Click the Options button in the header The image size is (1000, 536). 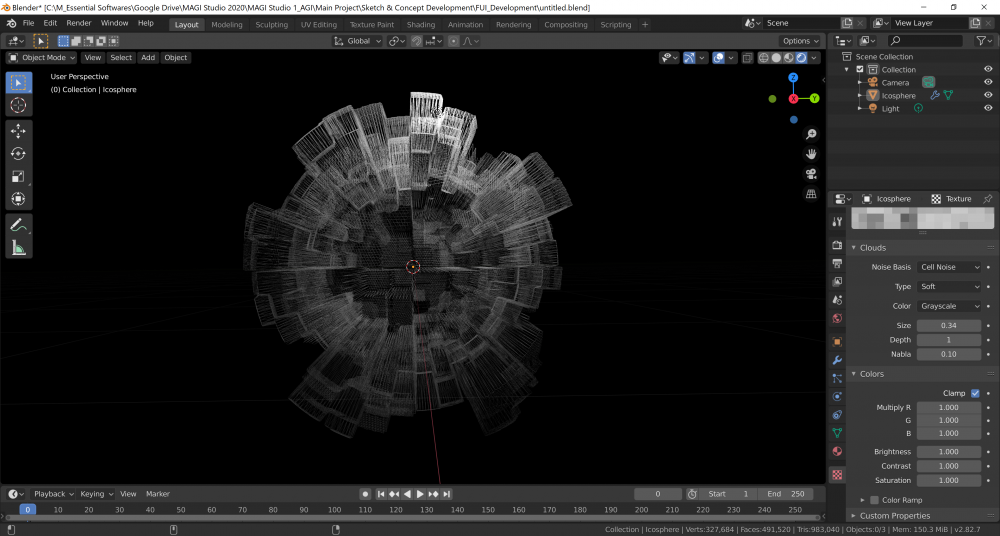[x=800, y=41]
